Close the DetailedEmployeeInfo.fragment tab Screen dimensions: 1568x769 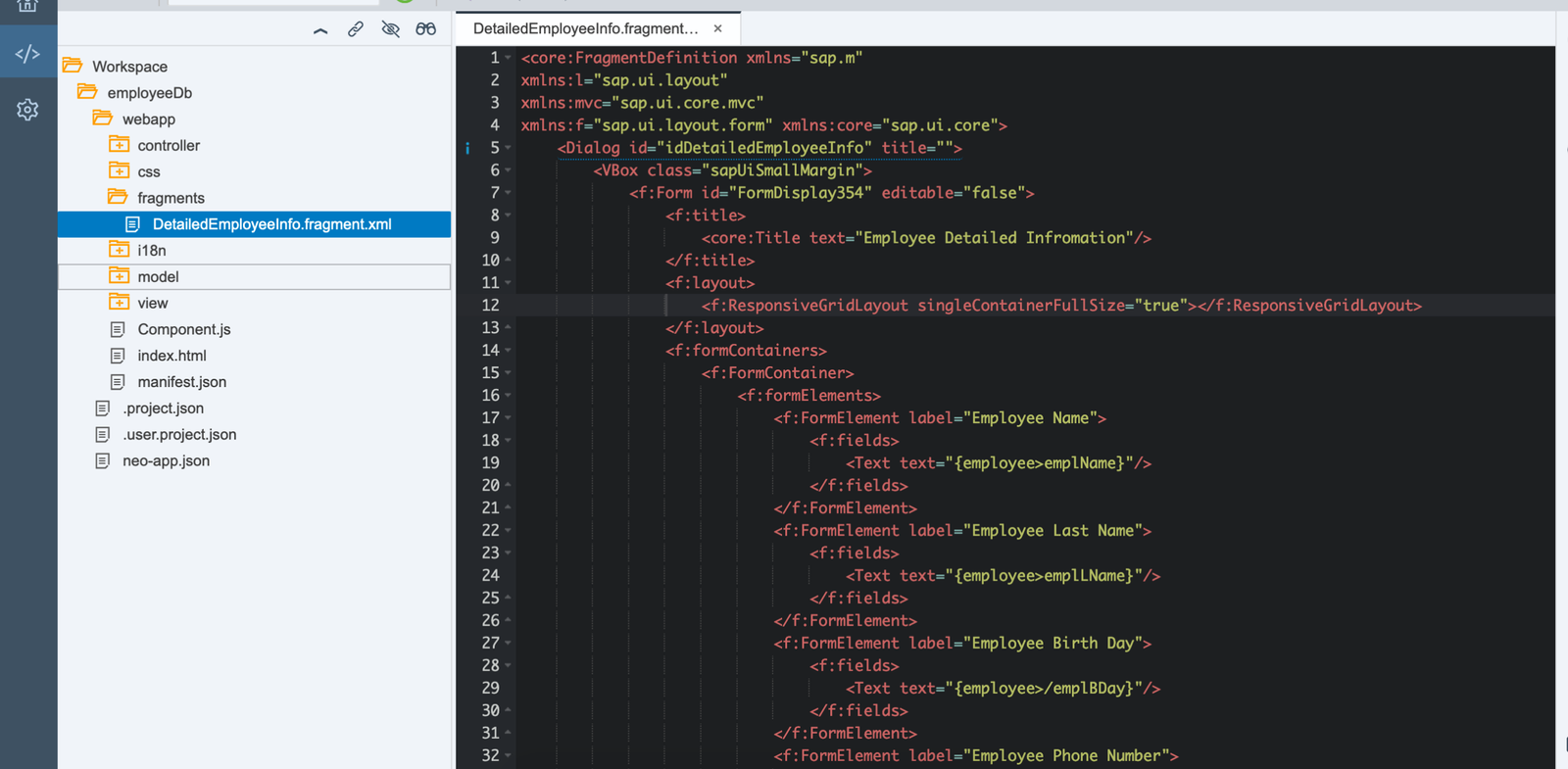click(x=717, y=28)
